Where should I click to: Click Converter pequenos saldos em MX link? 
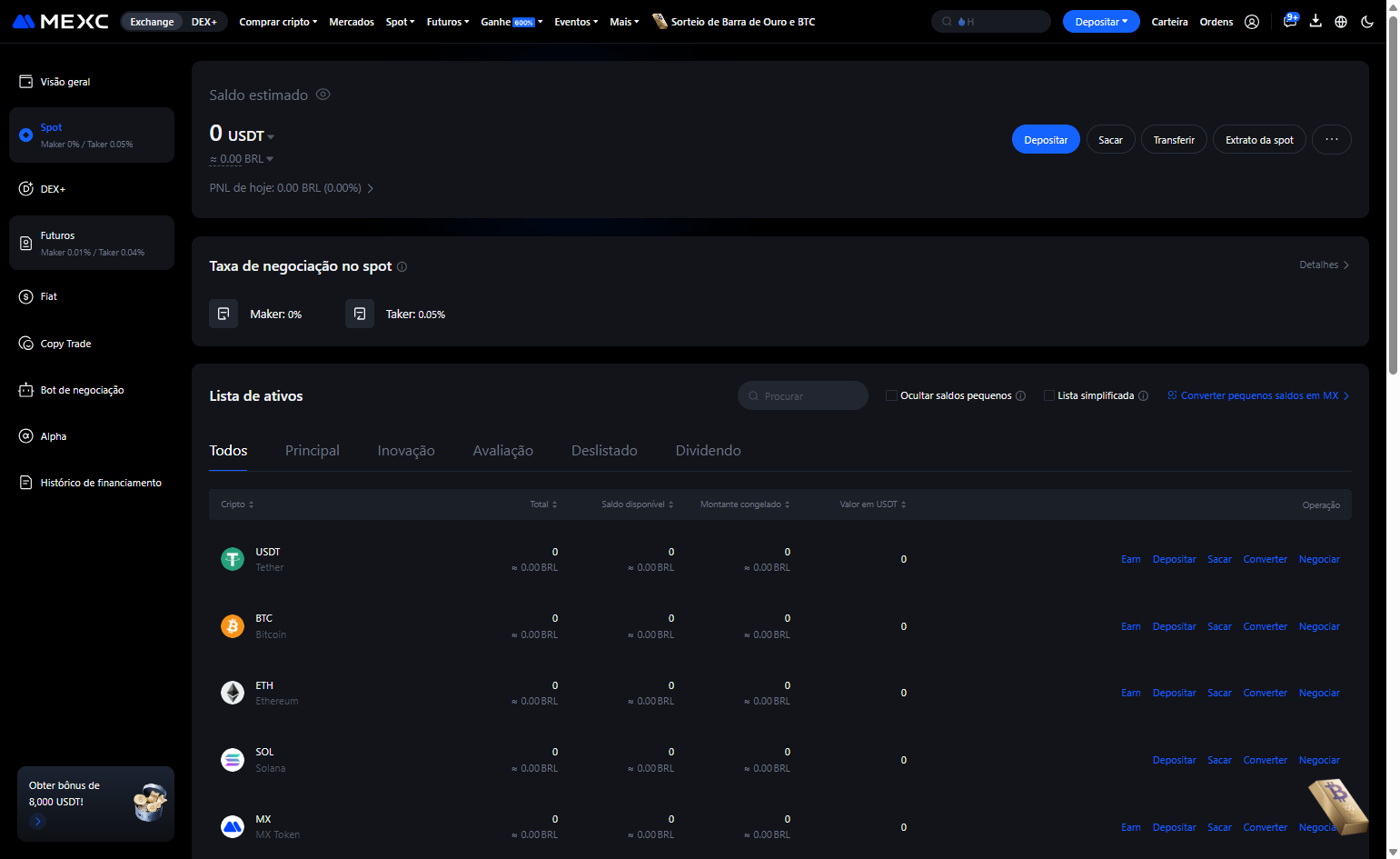point(1258,396)
